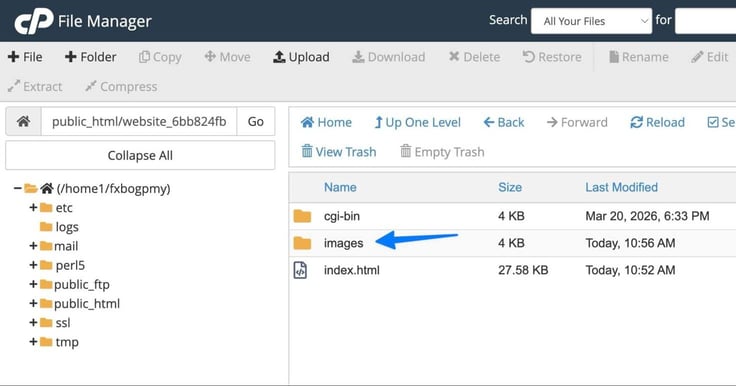Click Empty Trash
Viewport: 736px width, 386px height.
[x=442, y=152]
